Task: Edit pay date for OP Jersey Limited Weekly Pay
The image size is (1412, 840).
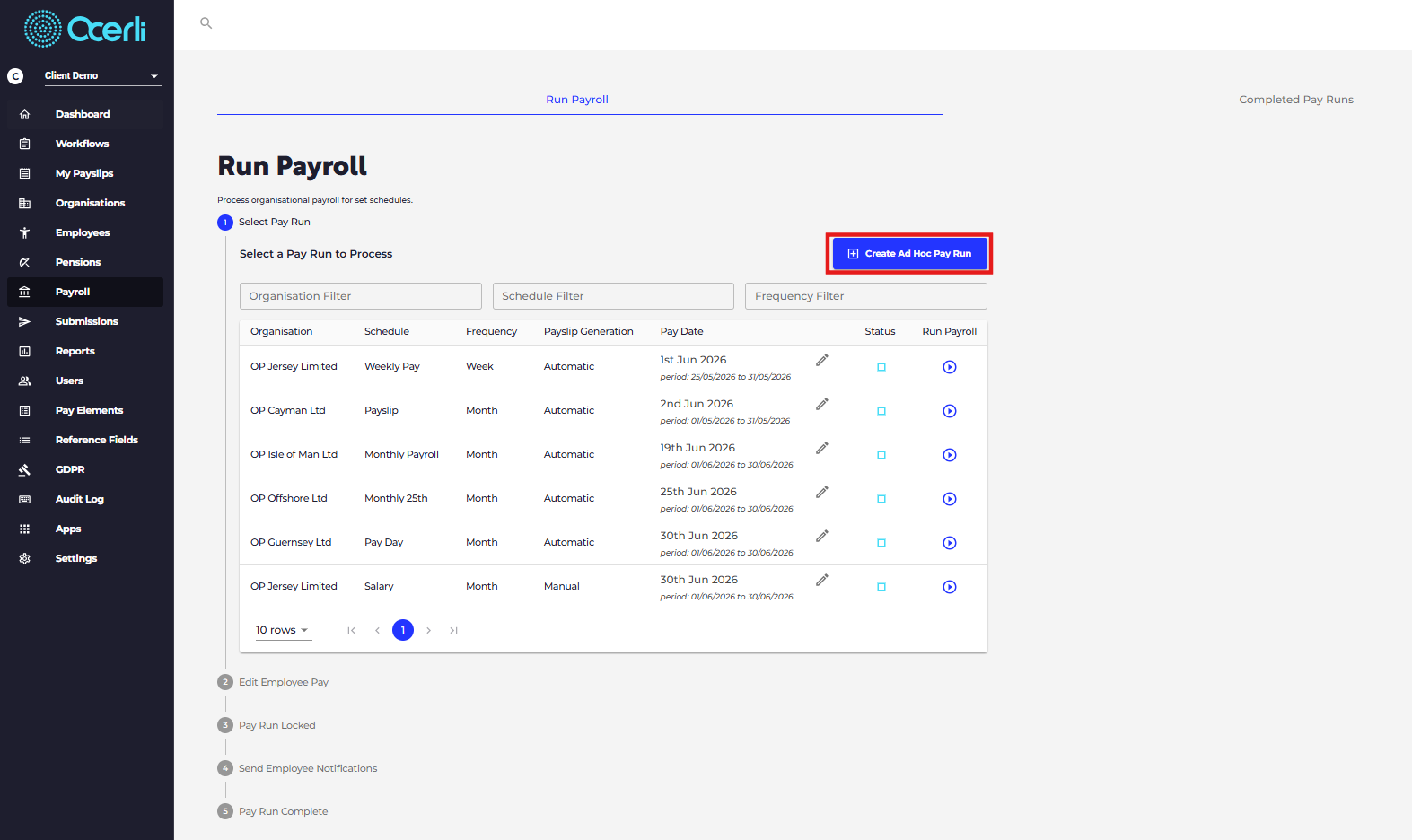Action: 821,360
